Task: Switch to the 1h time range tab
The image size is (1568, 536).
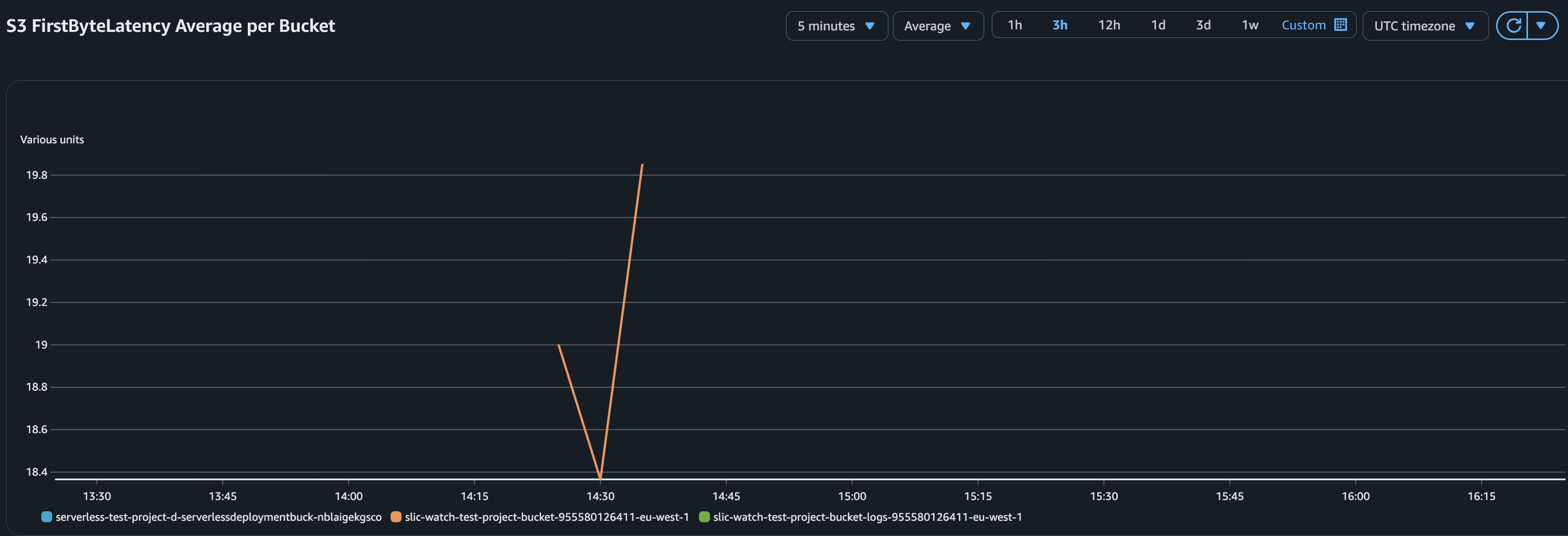Action: [1015, 25]
